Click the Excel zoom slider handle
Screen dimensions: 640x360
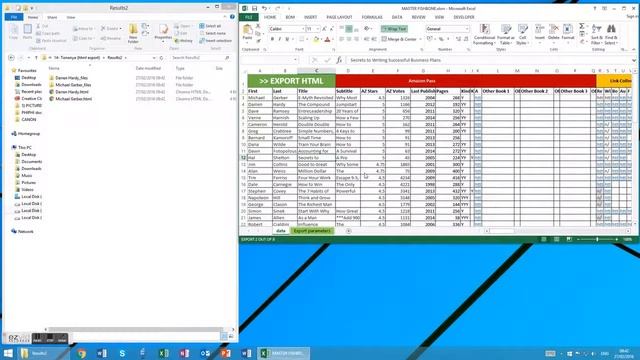(597, 239)
